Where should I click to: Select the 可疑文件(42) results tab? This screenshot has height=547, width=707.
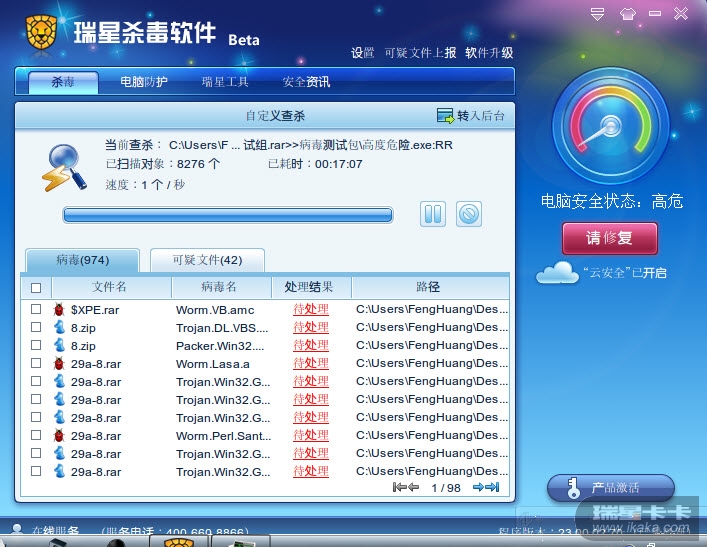coord(207,260)
